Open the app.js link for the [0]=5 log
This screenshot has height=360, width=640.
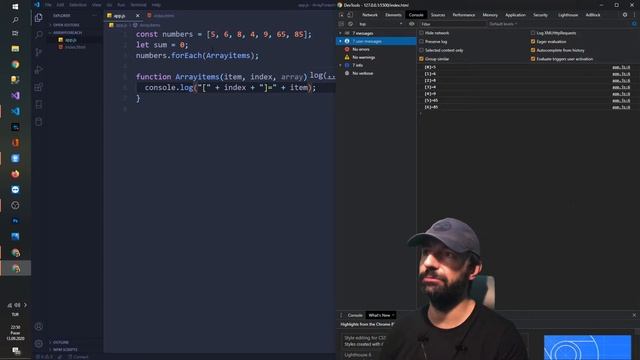click(621, 67)
